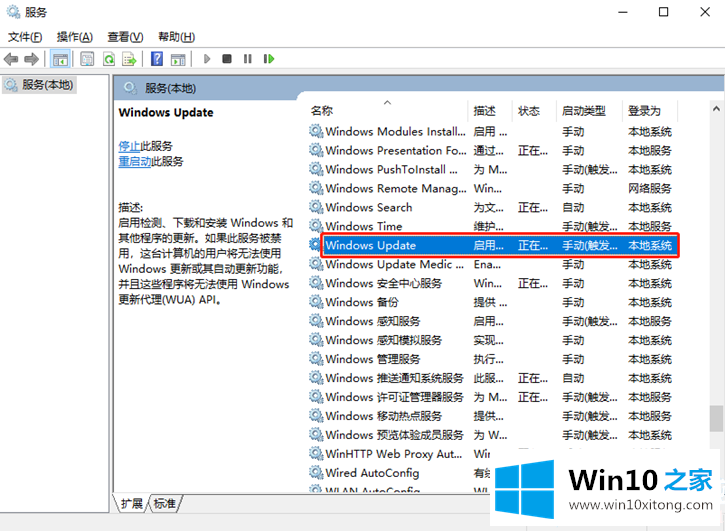This screenshot has width=725, height=531.
Task: Click 网络服务 login value of Remote Management
Action: click(x=650, y=188)
